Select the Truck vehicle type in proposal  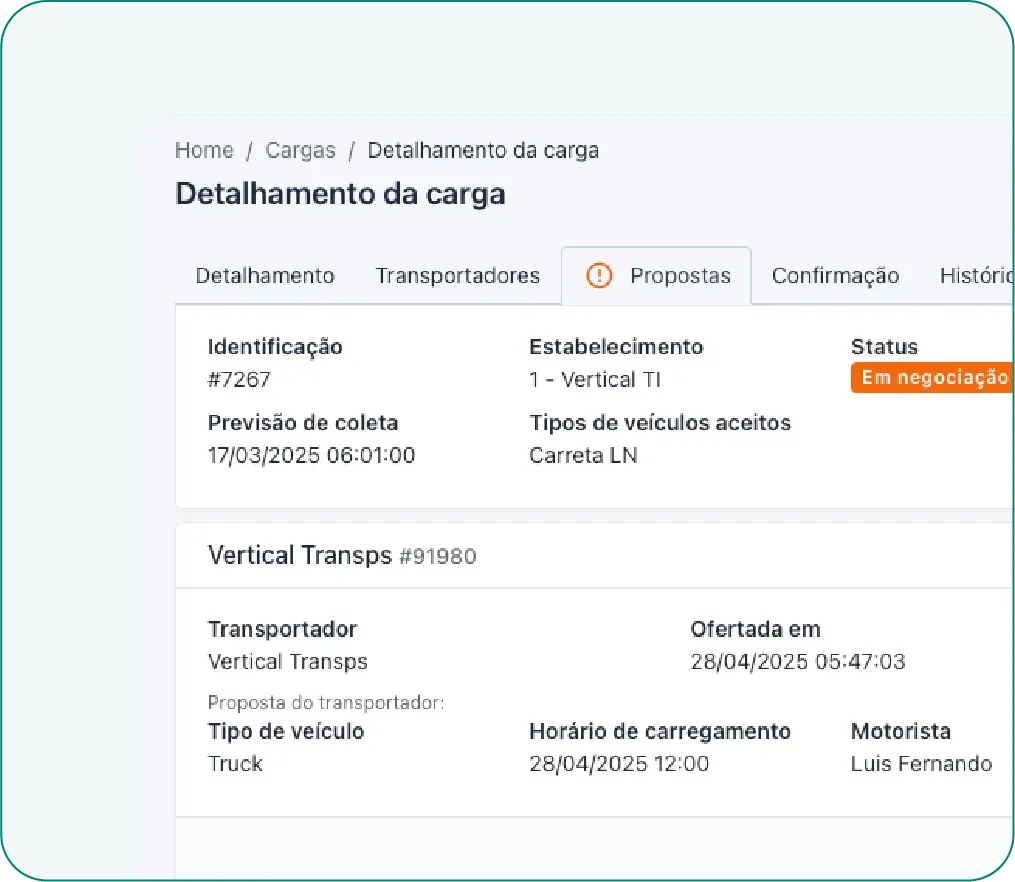point(235,764)
